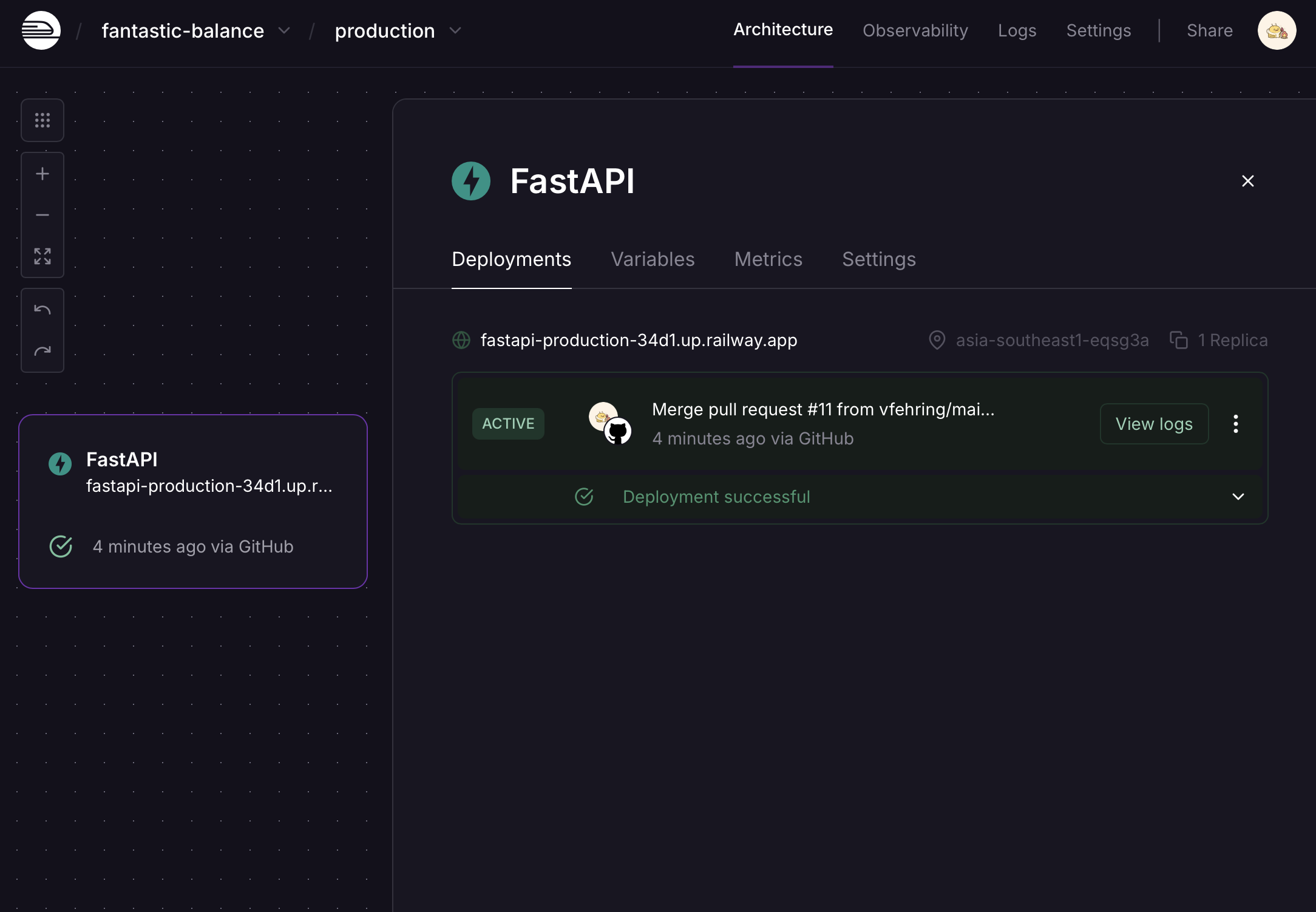This screenshot has height=912, width=1316.
Task: Click the production environment name
Action: (x=385, y=30)
